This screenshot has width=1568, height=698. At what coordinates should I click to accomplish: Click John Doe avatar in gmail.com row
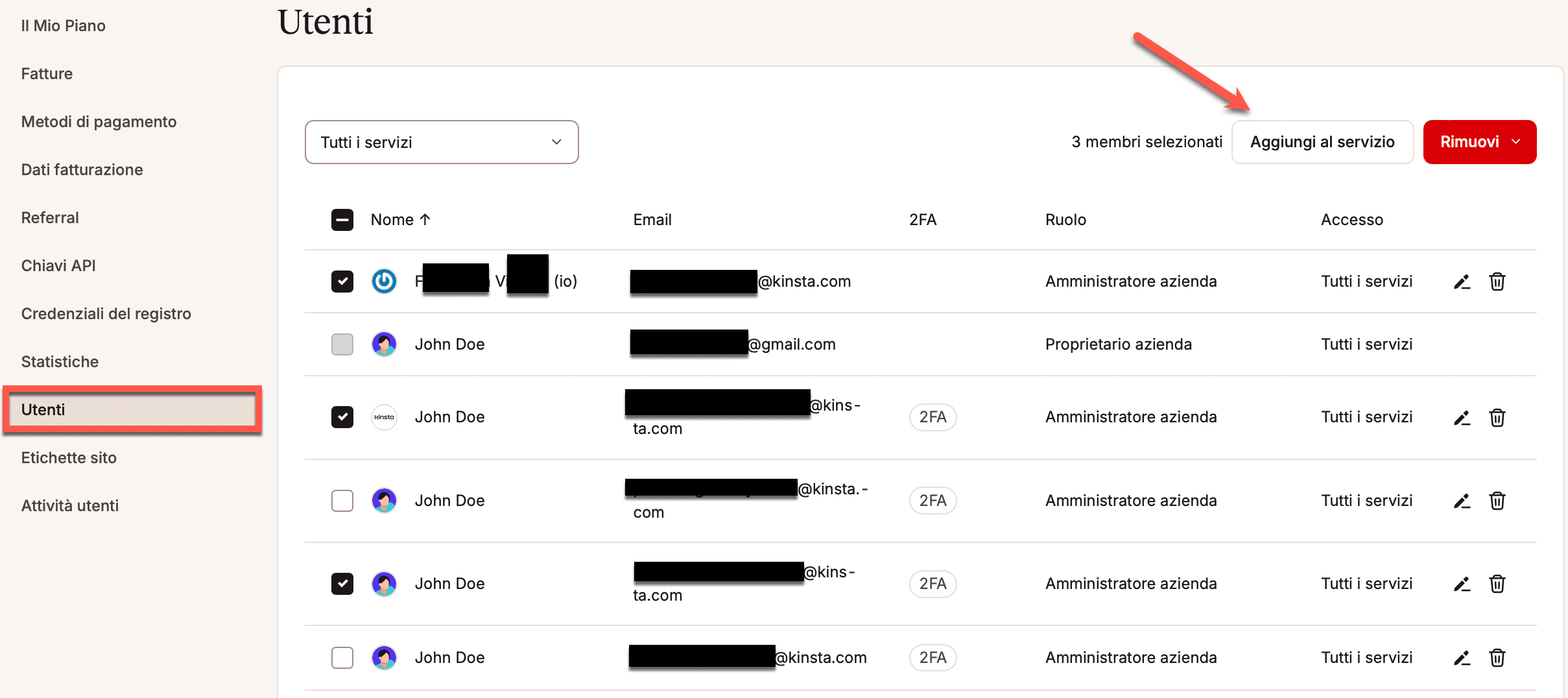point(384,344)
